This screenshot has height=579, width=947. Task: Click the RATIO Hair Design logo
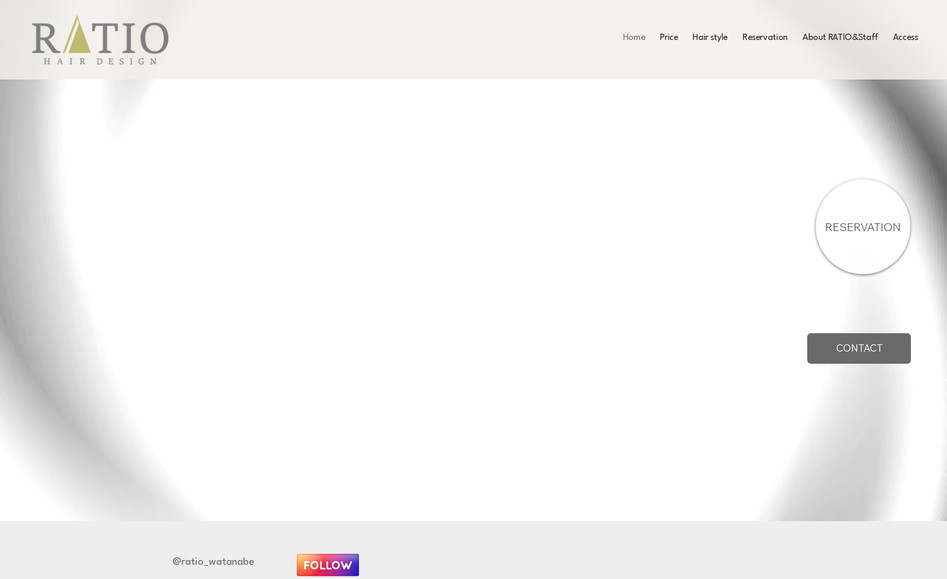[100, 40]
